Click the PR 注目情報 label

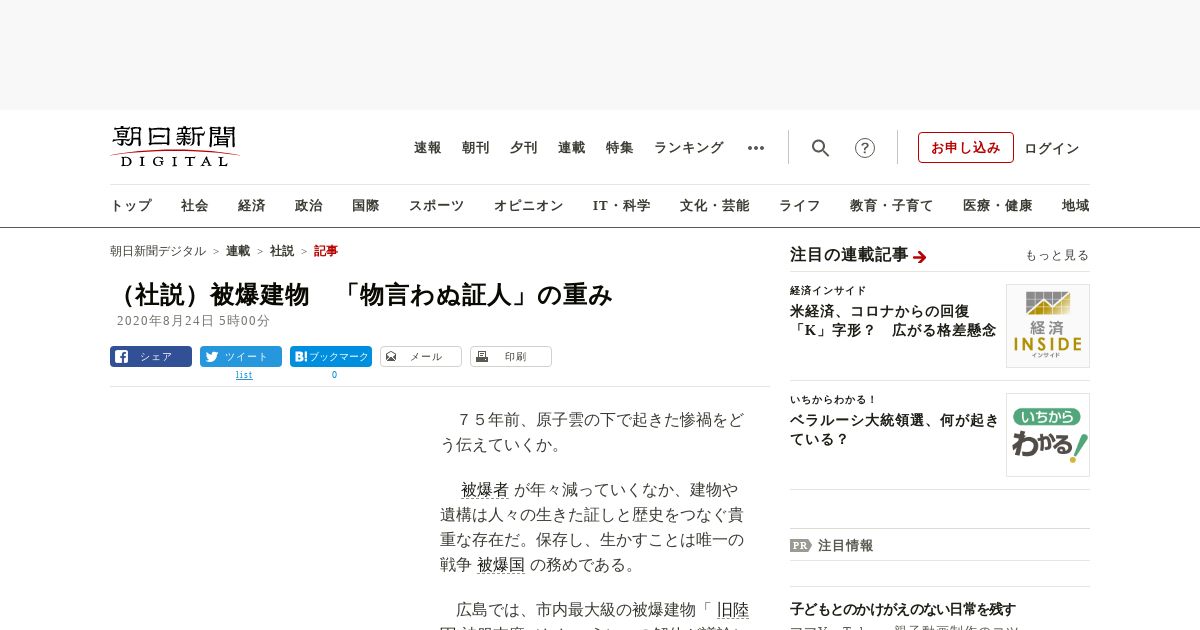pos(831,545)
